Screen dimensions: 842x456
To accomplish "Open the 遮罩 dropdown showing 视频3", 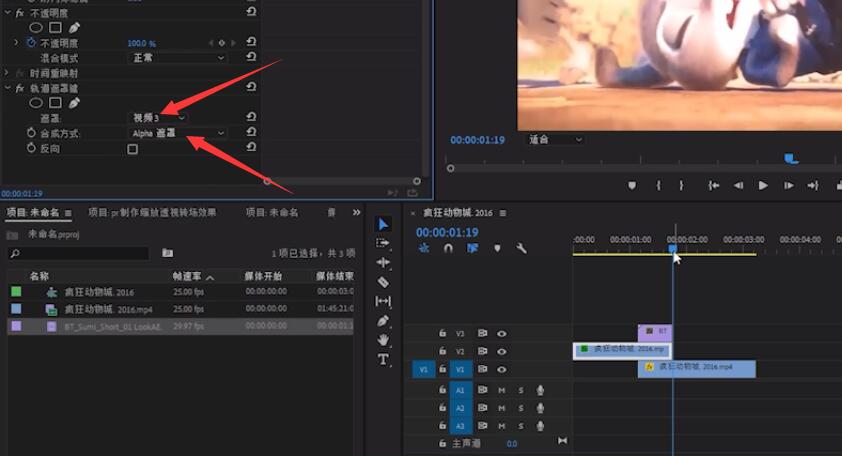I will (x=159, y=118).
